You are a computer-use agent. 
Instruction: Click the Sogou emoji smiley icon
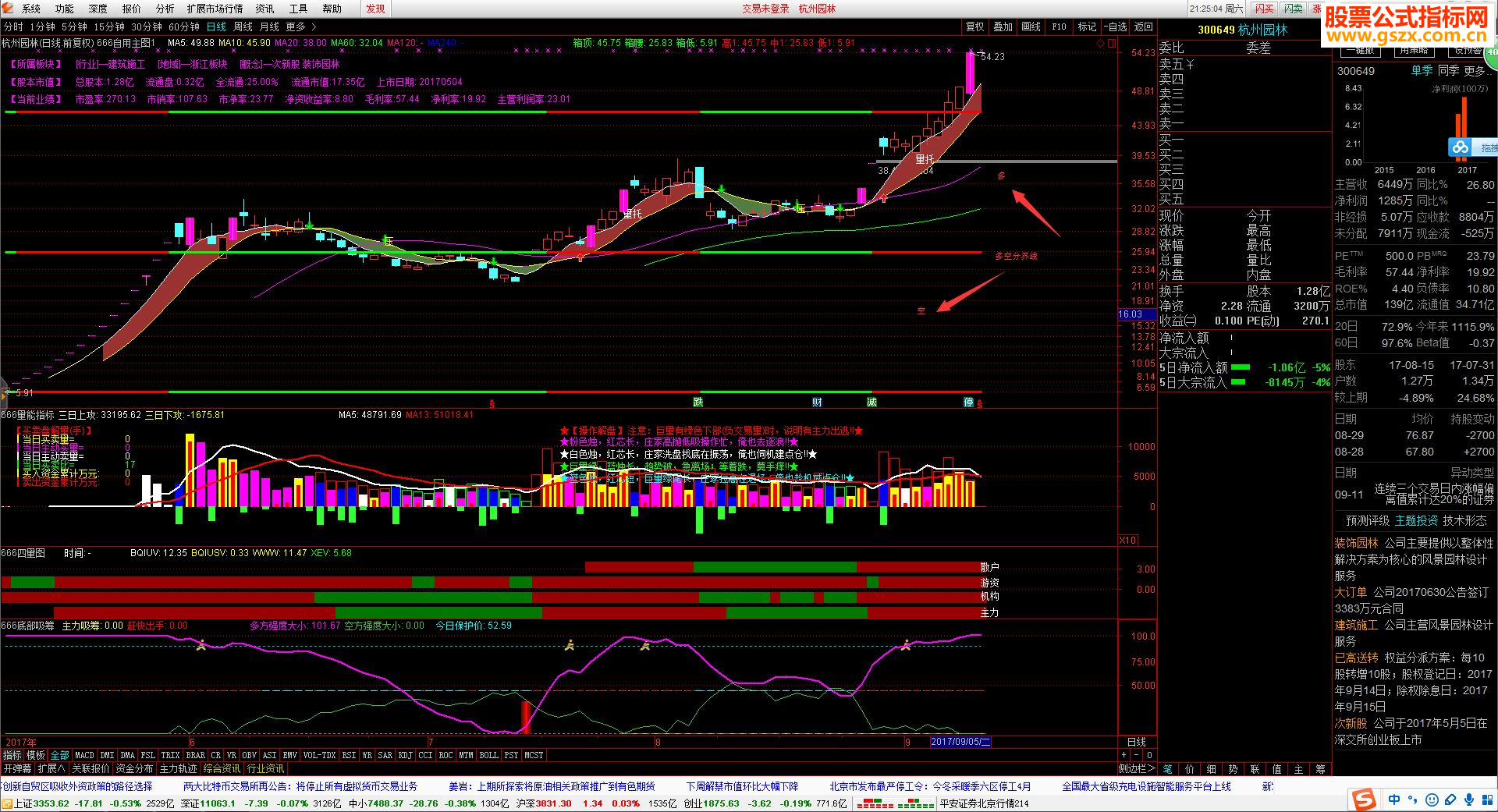1432,800
